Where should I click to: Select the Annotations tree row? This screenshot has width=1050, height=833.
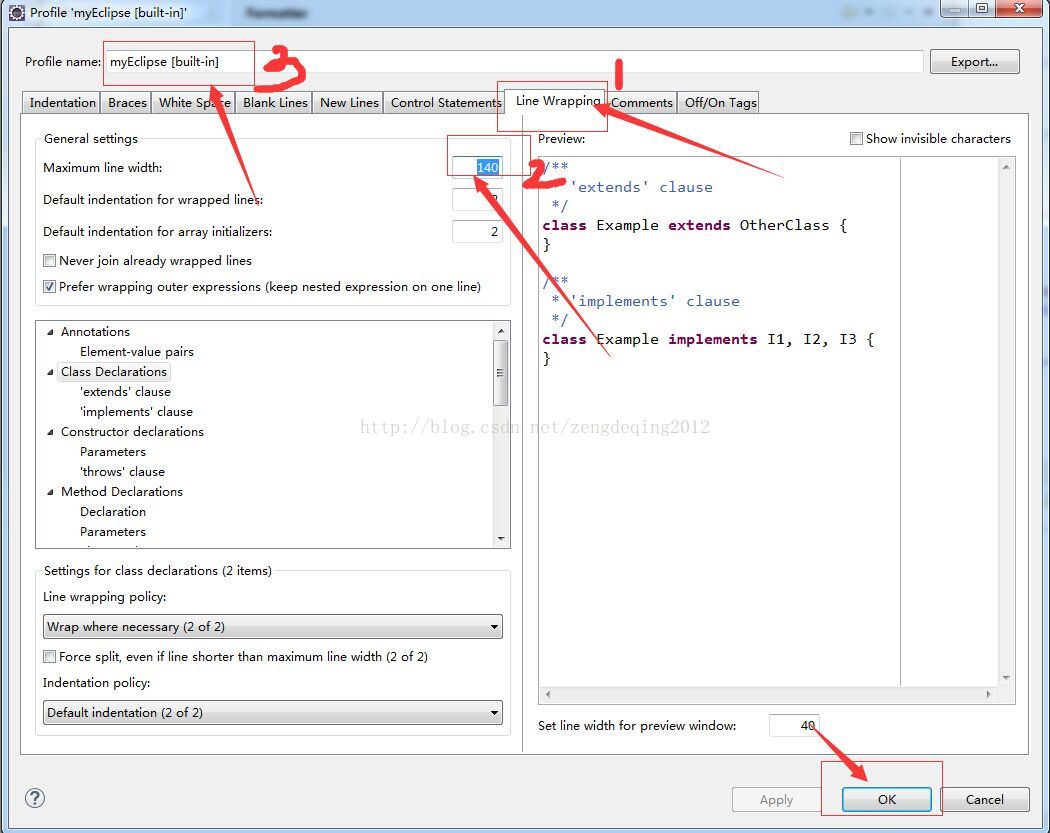(95, 331)
